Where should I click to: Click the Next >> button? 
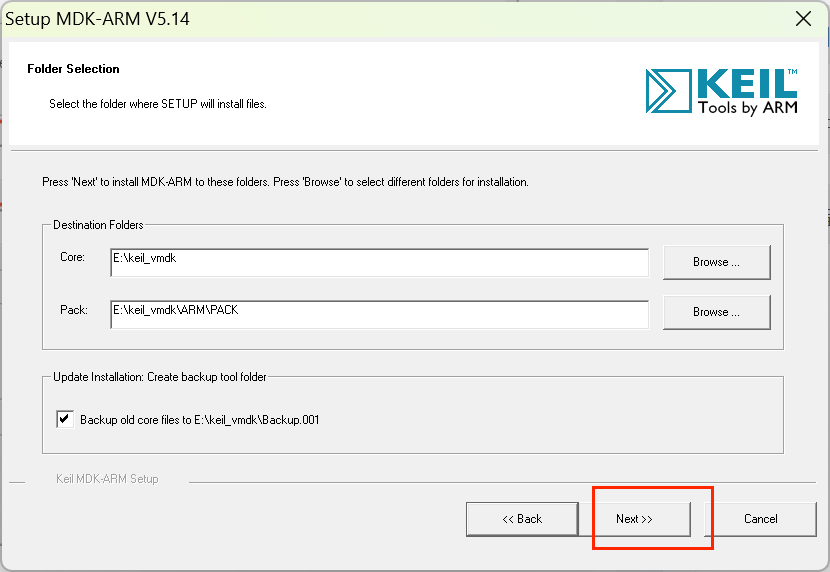pos(634,519)
